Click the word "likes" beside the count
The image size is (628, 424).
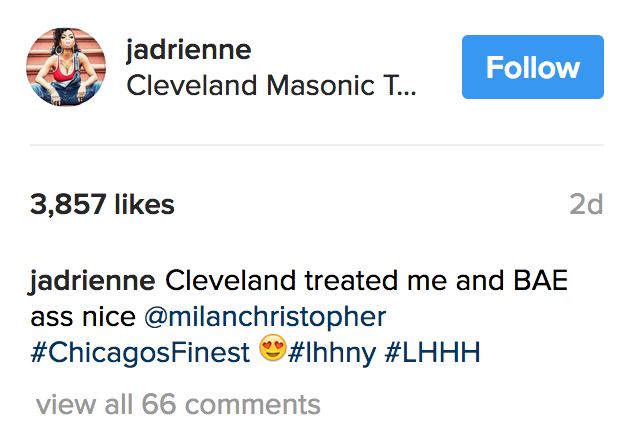(x=144, y=205)
